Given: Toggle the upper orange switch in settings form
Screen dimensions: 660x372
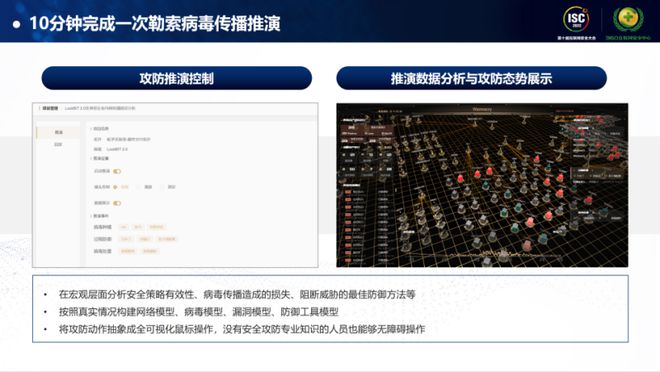Looking at the screenshot, I should coord(117,171).
